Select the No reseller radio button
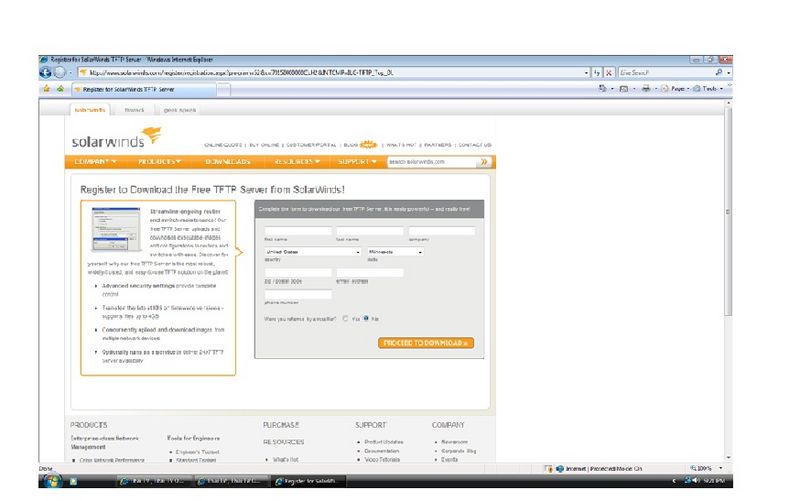Screen dimensions: 800x501 [366, 318]
